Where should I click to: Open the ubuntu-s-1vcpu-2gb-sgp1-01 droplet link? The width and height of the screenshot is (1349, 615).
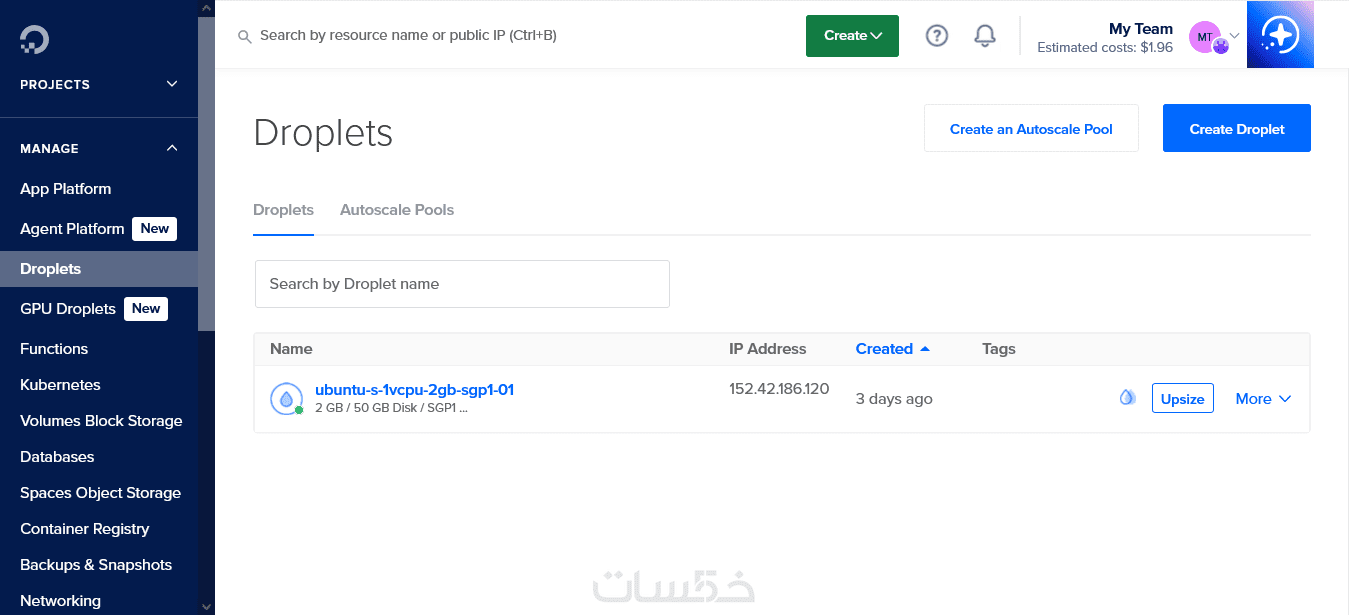(x=414, y=390)
